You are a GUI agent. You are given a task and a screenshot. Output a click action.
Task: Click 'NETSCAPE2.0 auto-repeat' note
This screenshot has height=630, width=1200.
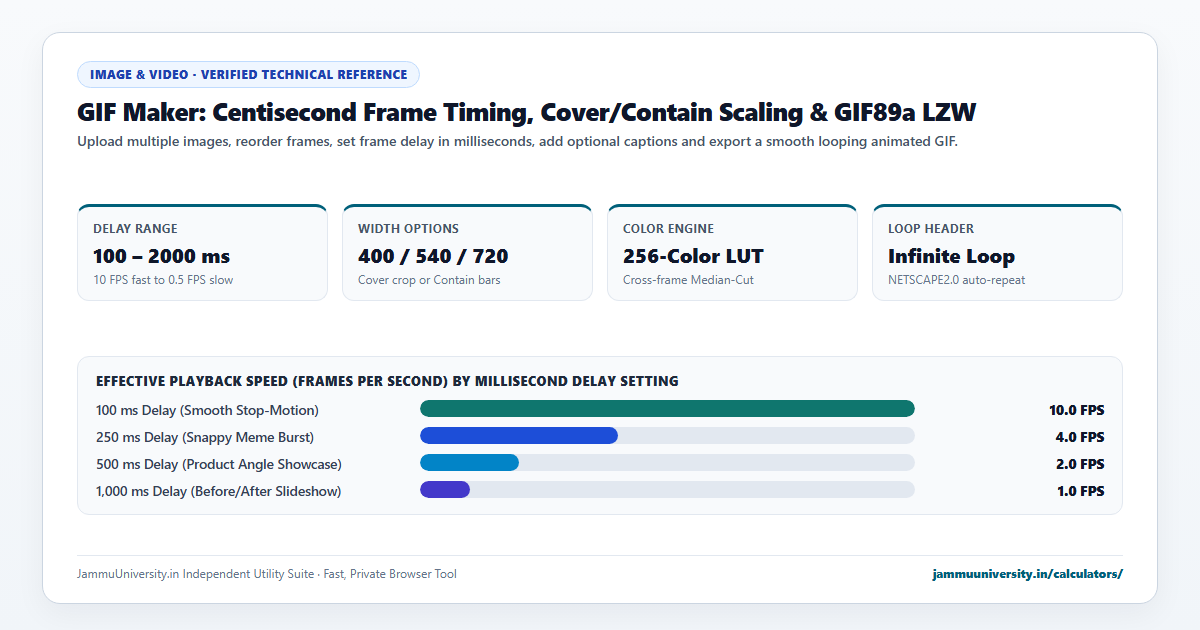[x=956, y=280]
